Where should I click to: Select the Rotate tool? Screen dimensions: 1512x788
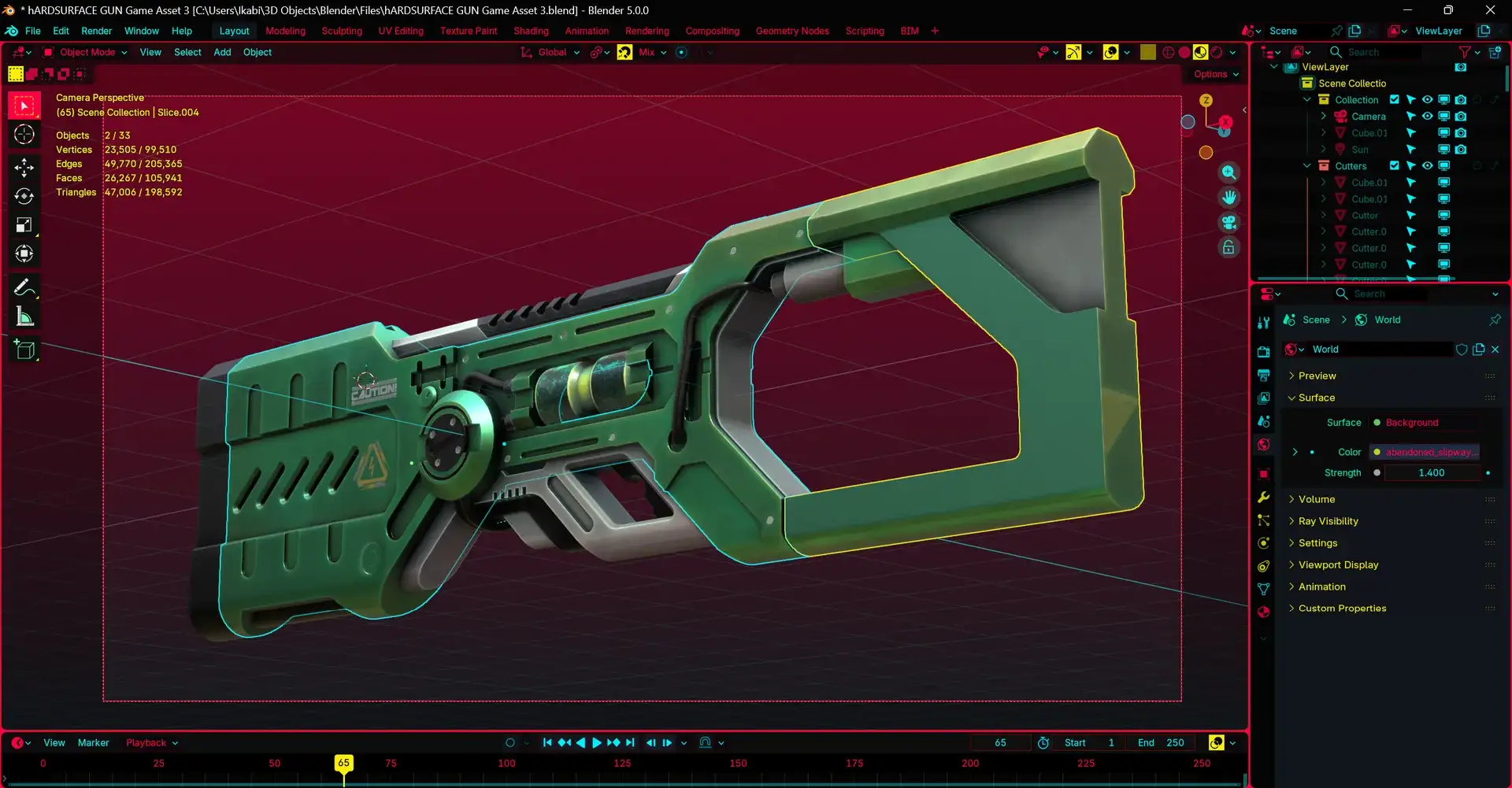click(24, 196)
